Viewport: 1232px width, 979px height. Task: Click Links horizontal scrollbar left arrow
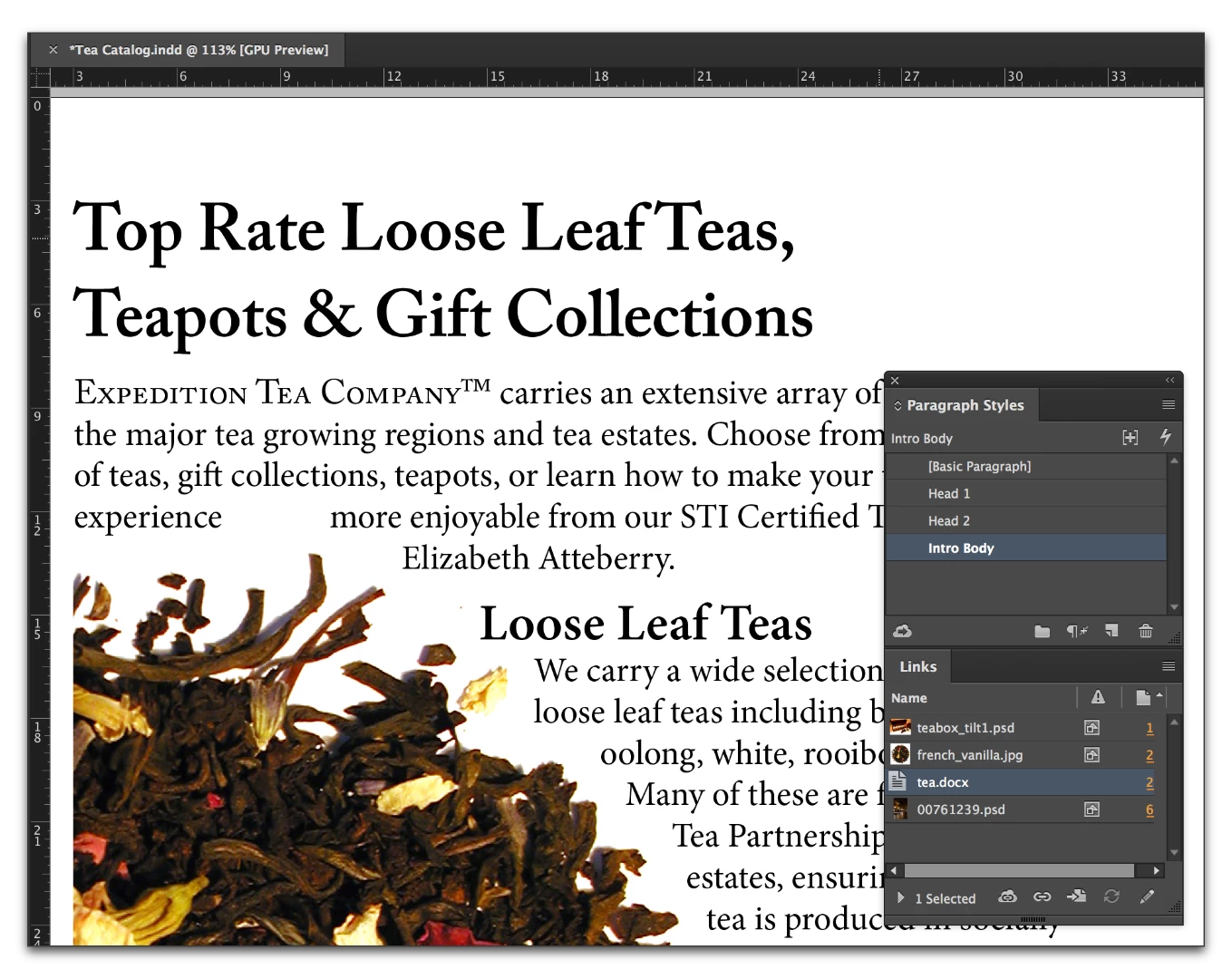pyautogui.click(x=894, y=870)
